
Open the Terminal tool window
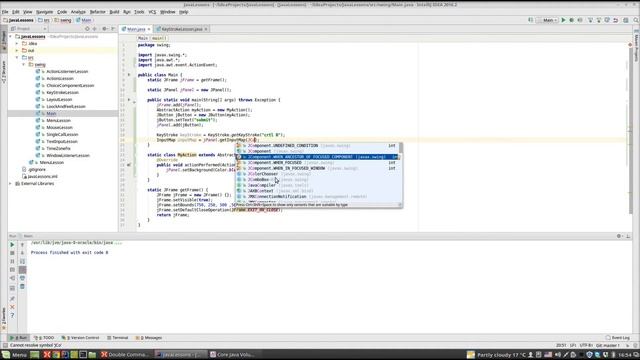click(x=118, y=338)
